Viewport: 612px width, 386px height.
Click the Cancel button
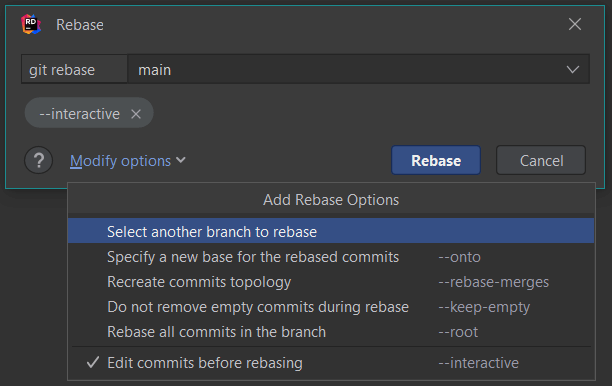(x=541, y=160)
